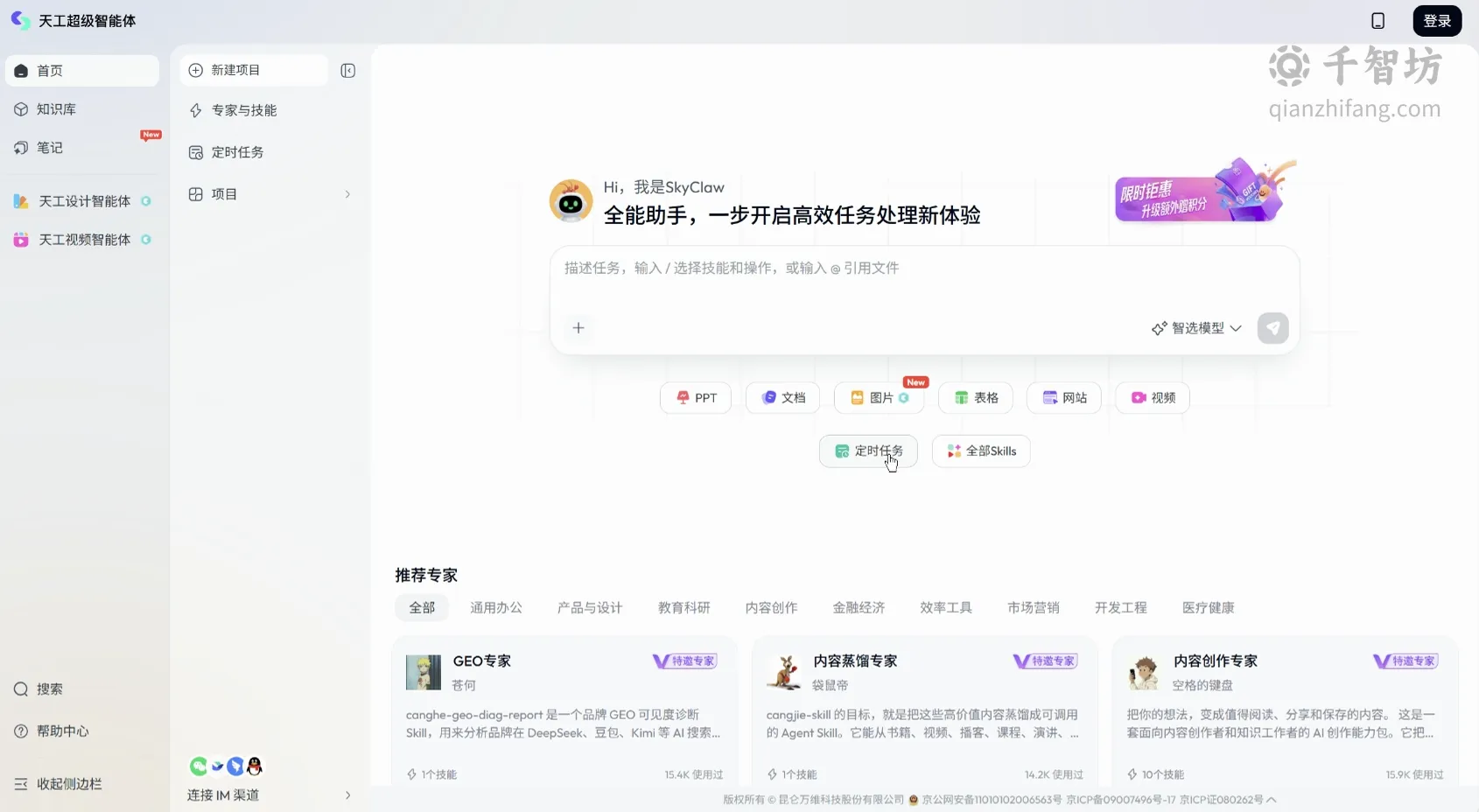Open the 限时钜惠 promotional banner
The image size is (1479, 812).
1203,192
